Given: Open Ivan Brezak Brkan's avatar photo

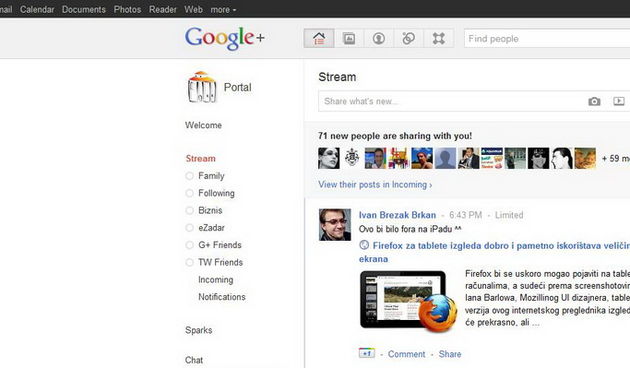Looking at the screenshot, I should click(x=335, y=225).
